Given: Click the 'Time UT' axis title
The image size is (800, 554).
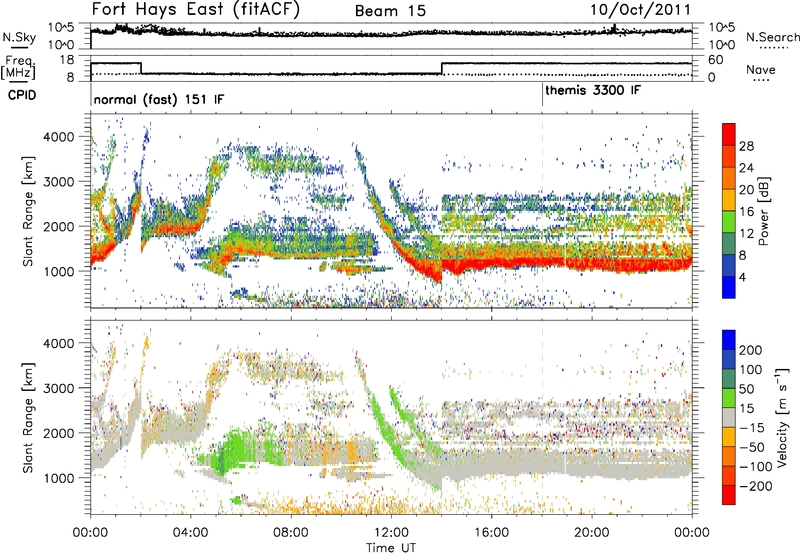Looking at the screenshot, I should [391, 548].
